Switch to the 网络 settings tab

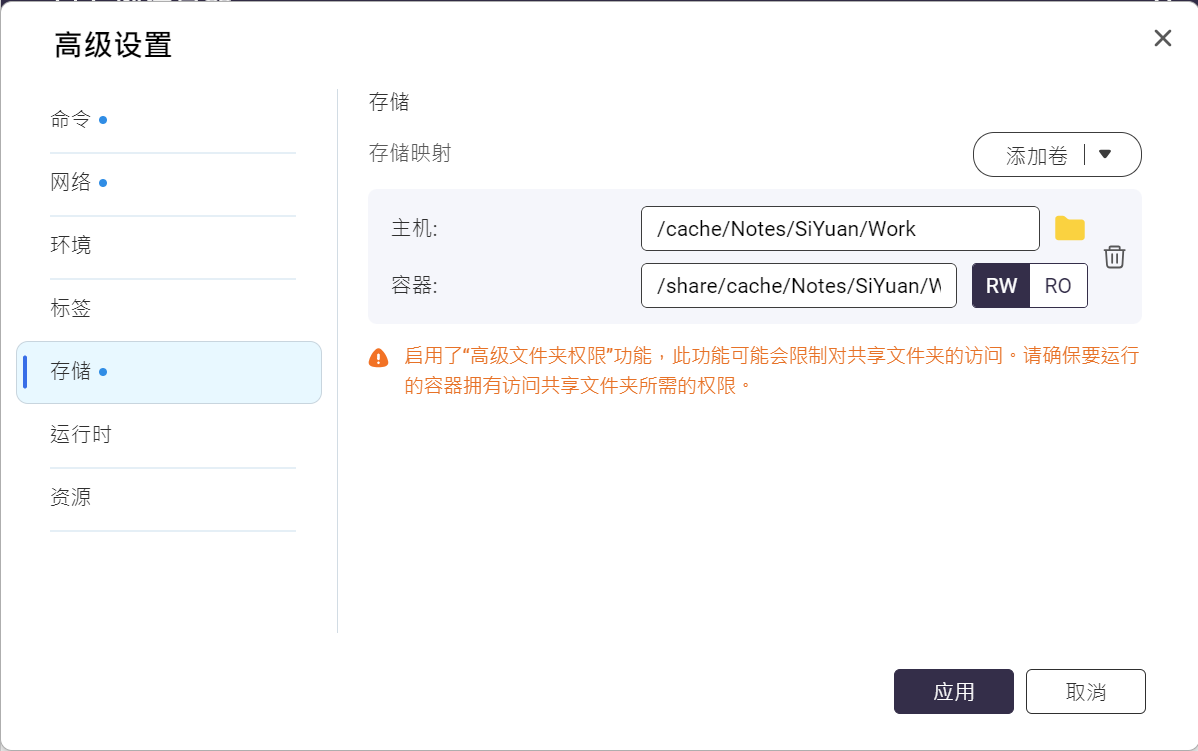coord(71,183)
